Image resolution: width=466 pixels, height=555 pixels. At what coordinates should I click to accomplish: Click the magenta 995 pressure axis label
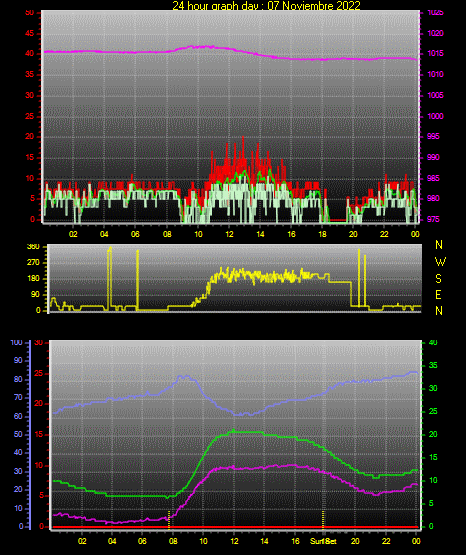pyautogui.click(x=433, y=136)
